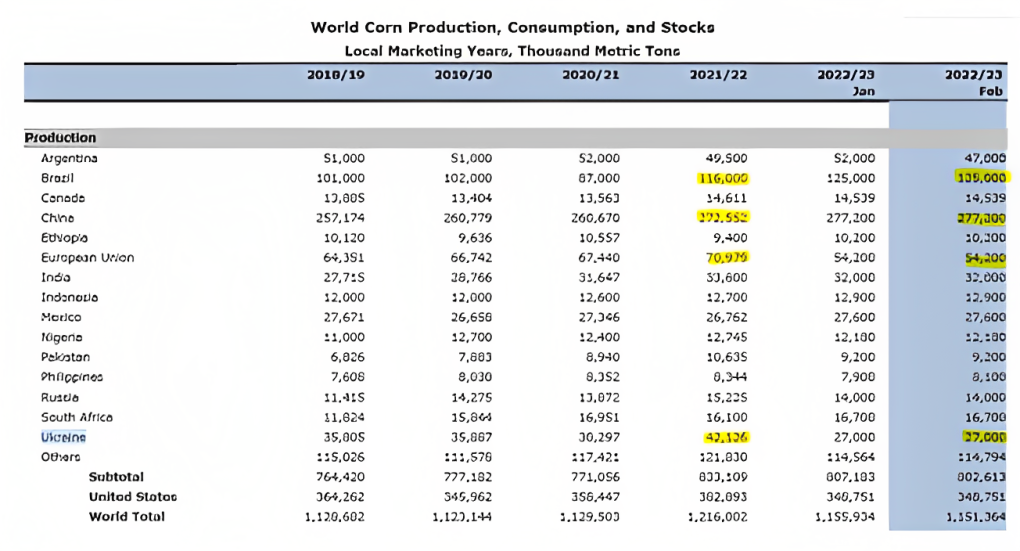The image size is (1020, 551).
Task: Click Nigeria's 12,700 value for 2019/20
Action: (x=472, y=338)
